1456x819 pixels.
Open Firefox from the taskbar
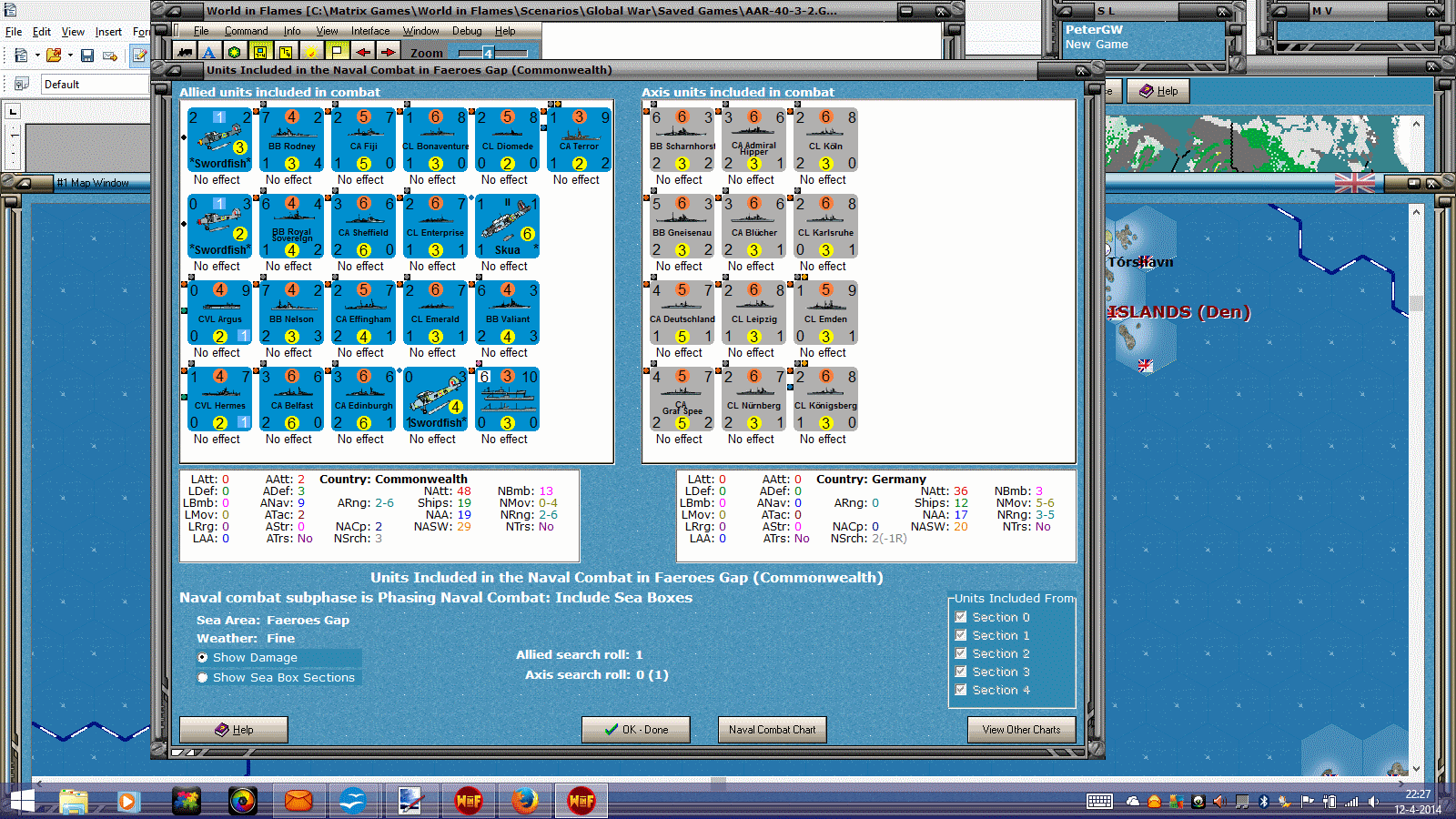[524, 801]
